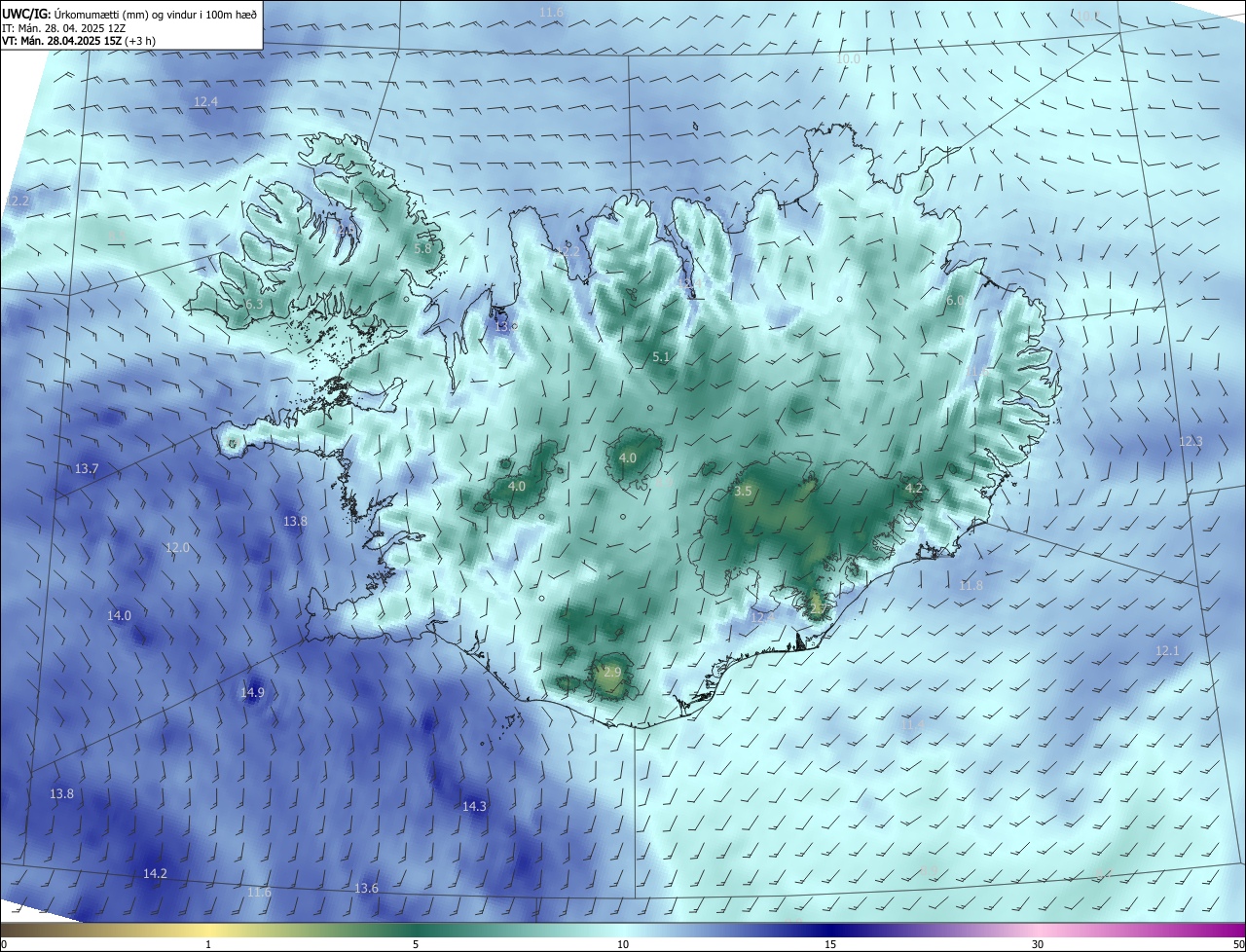Viewport: 1246px width, 952px height.
Task: Click the 12.3 value label on the map
Action: 1191,441
